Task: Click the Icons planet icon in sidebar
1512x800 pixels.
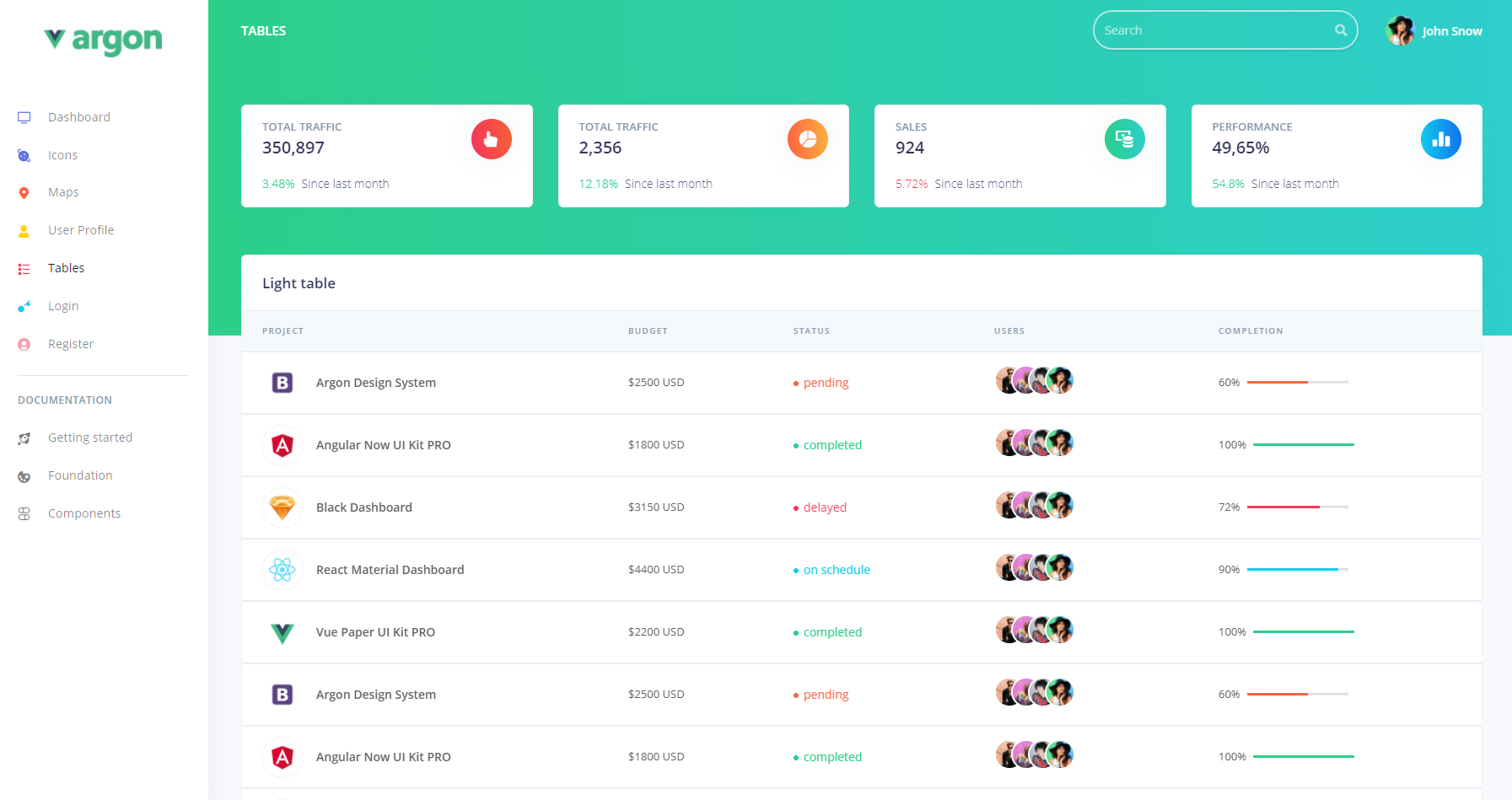Action: point(24,155)
